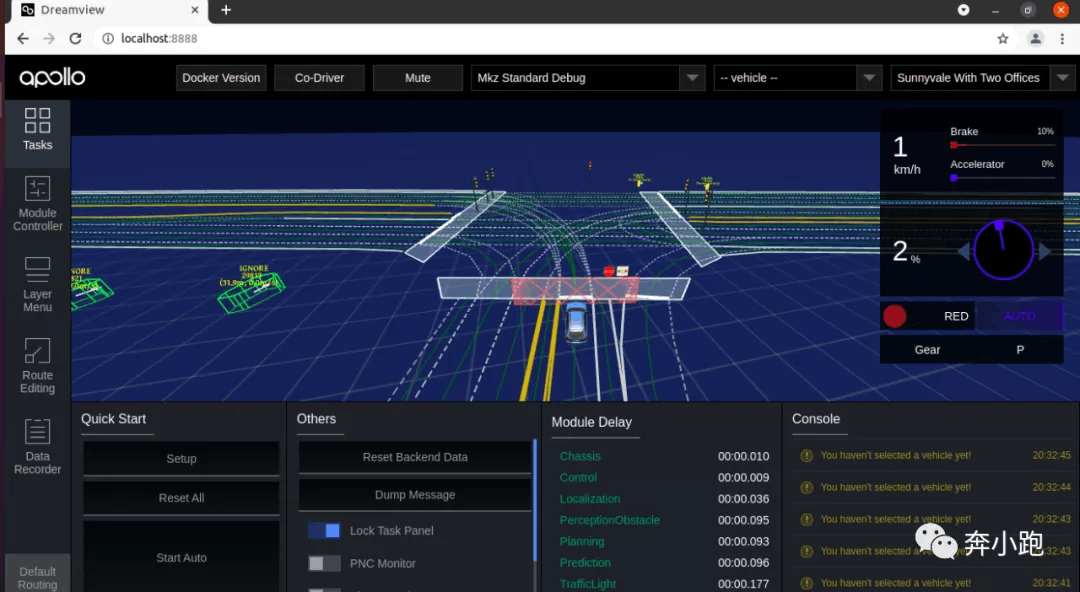Click the Accelerator level slider
This screenshot has height=592, width=1080.
1002,178
